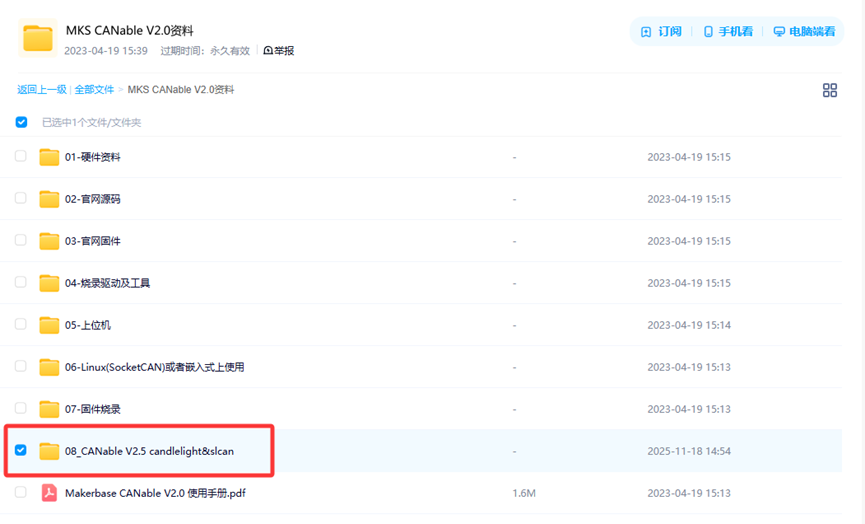Image resolution: width=865 pixels, height=524 pixels.
Task: Open folder name 01-硬件资料
Action: (93, 157)
